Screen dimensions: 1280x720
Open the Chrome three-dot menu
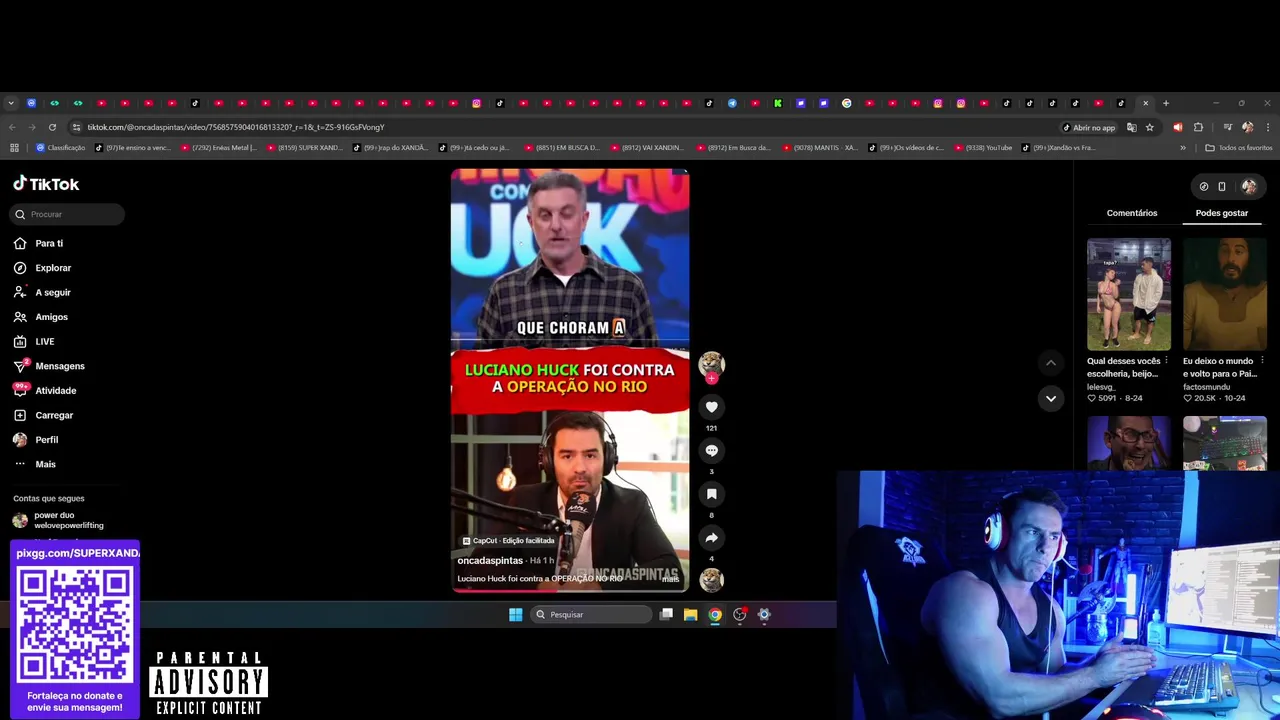coord(1268,127)
